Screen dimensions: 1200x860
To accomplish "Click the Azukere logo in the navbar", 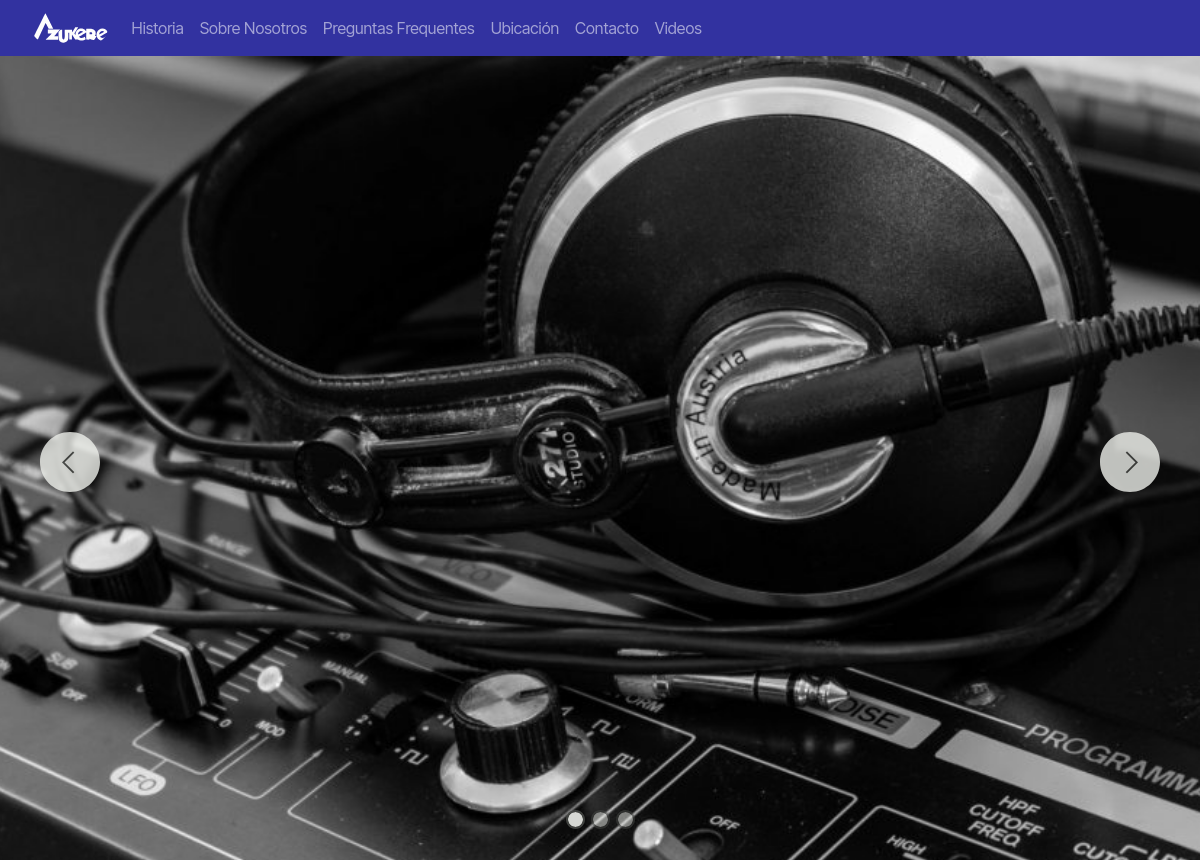I will pyautogui.click(x=70, y=28).
